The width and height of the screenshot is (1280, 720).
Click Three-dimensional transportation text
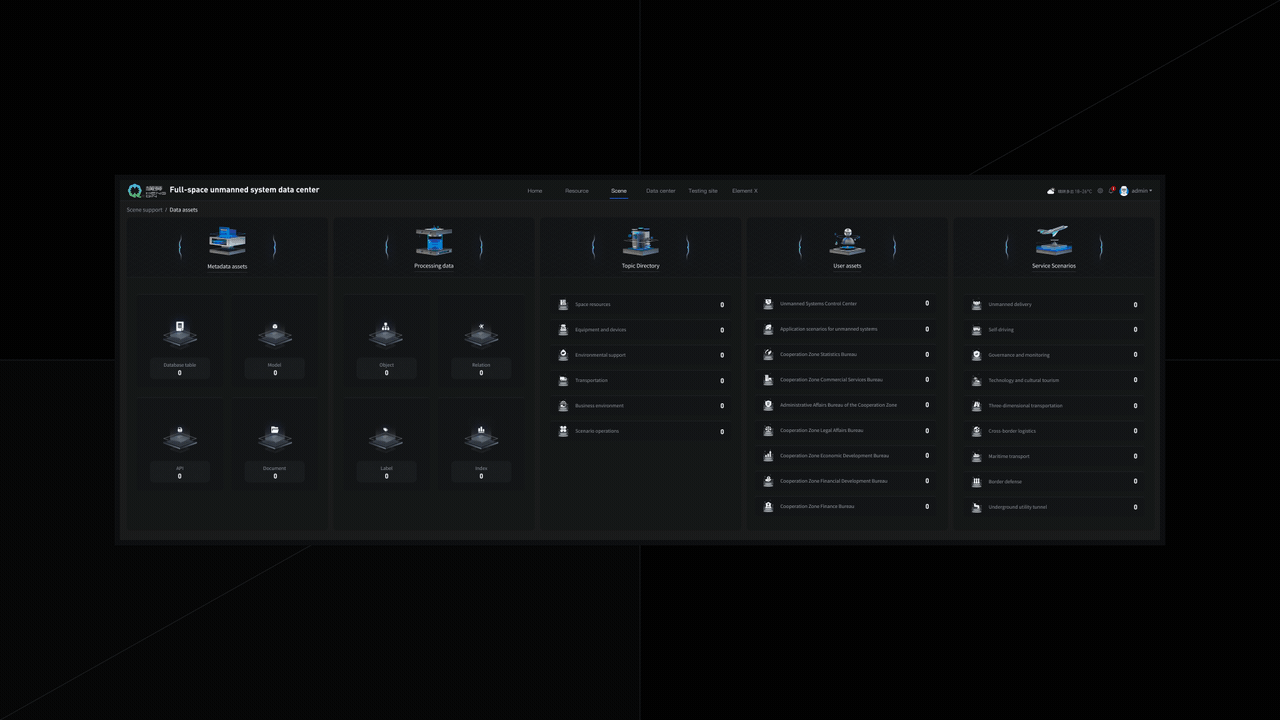[1026, 406]
